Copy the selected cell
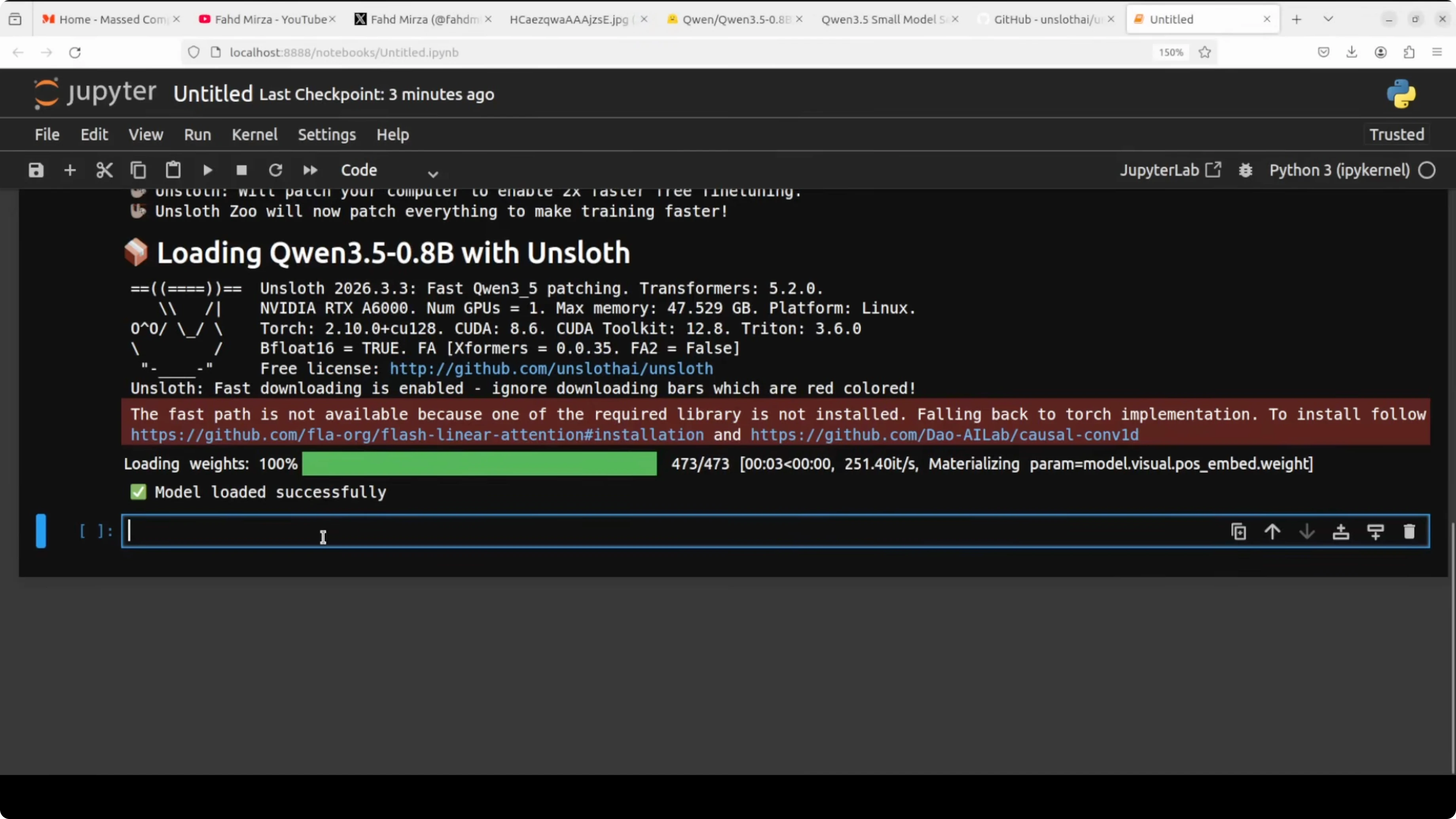Screen dimensions: 1456x819 click(138, 170)
